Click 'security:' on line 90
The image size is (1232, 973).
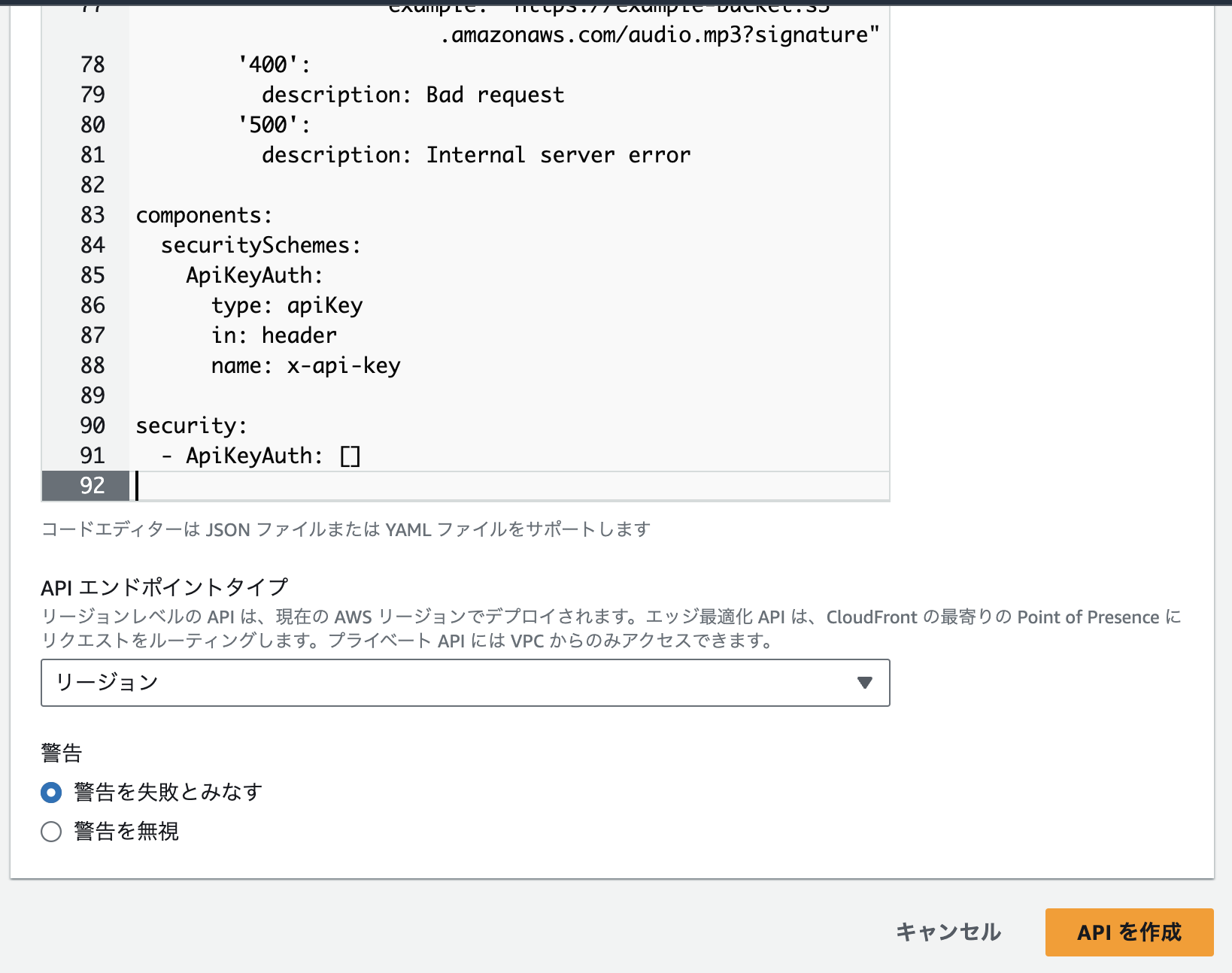click(191, 426)
